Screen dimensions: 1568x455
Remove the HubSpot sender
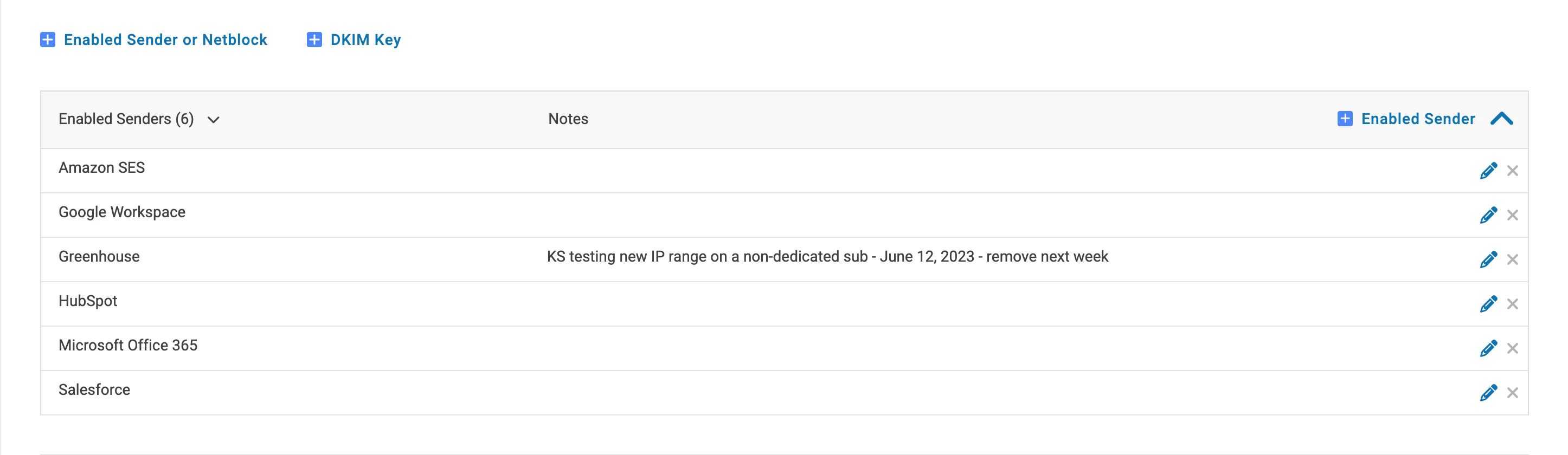1513,304
